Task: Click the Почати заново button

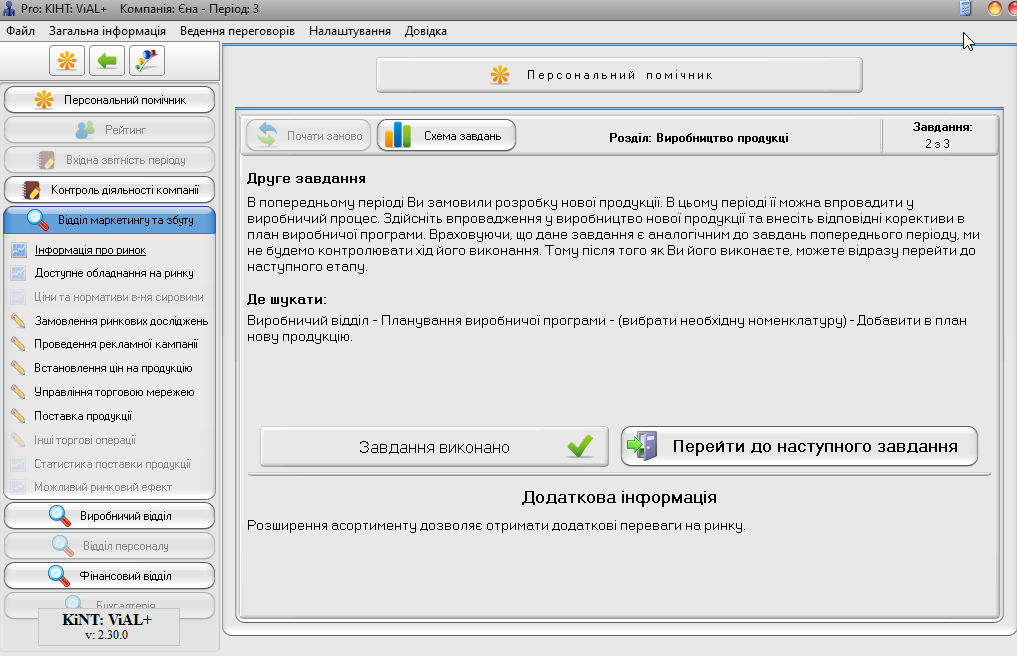Action: 309,136
